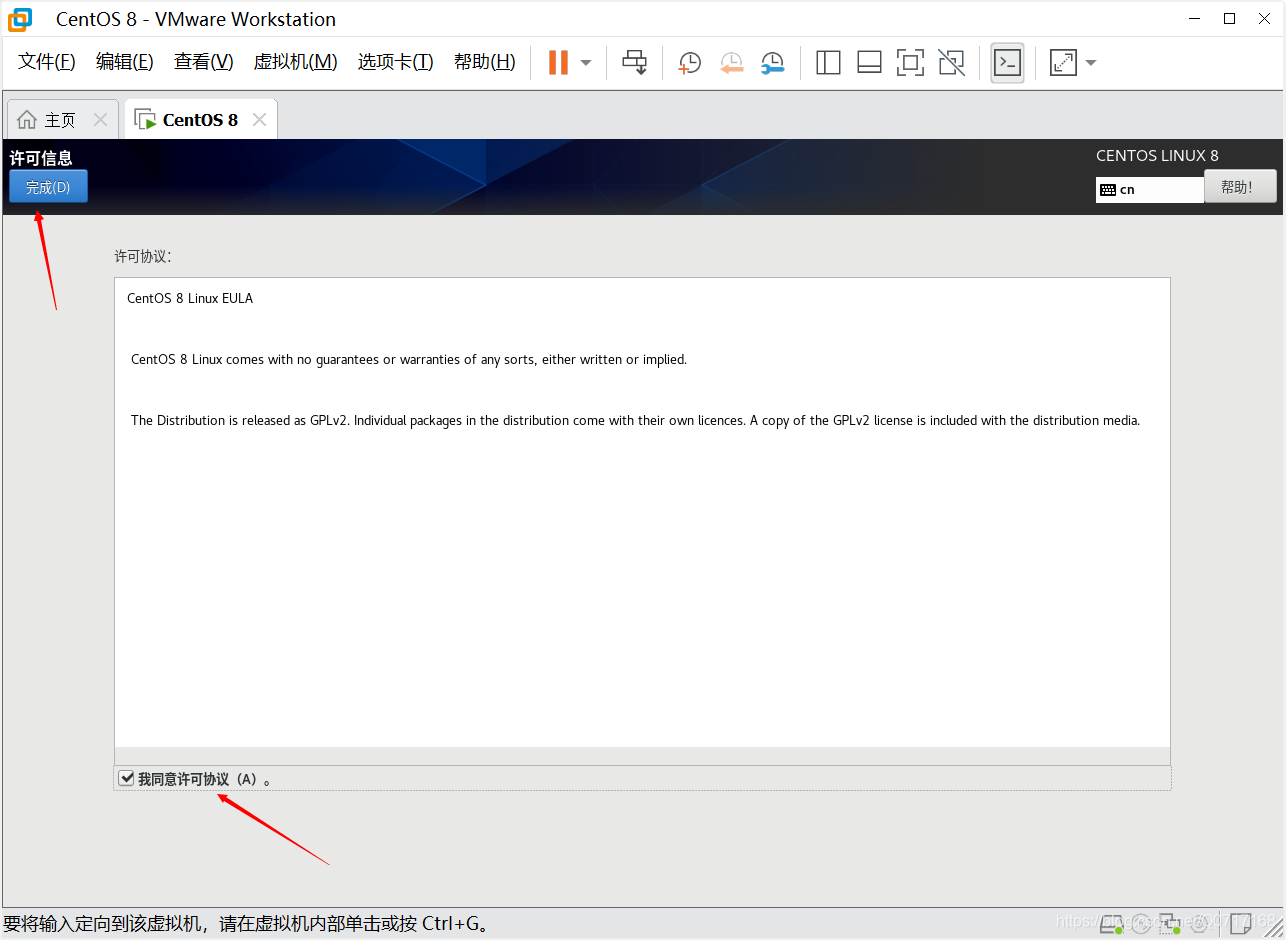Close the 主页 tab
Image resolution: width=1286 pixels, height=940 pixels.
(100, 120)
